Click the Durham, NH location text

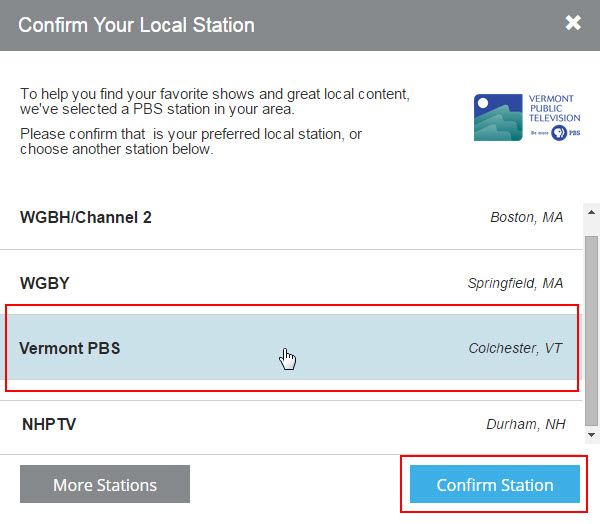pos(526,424)
